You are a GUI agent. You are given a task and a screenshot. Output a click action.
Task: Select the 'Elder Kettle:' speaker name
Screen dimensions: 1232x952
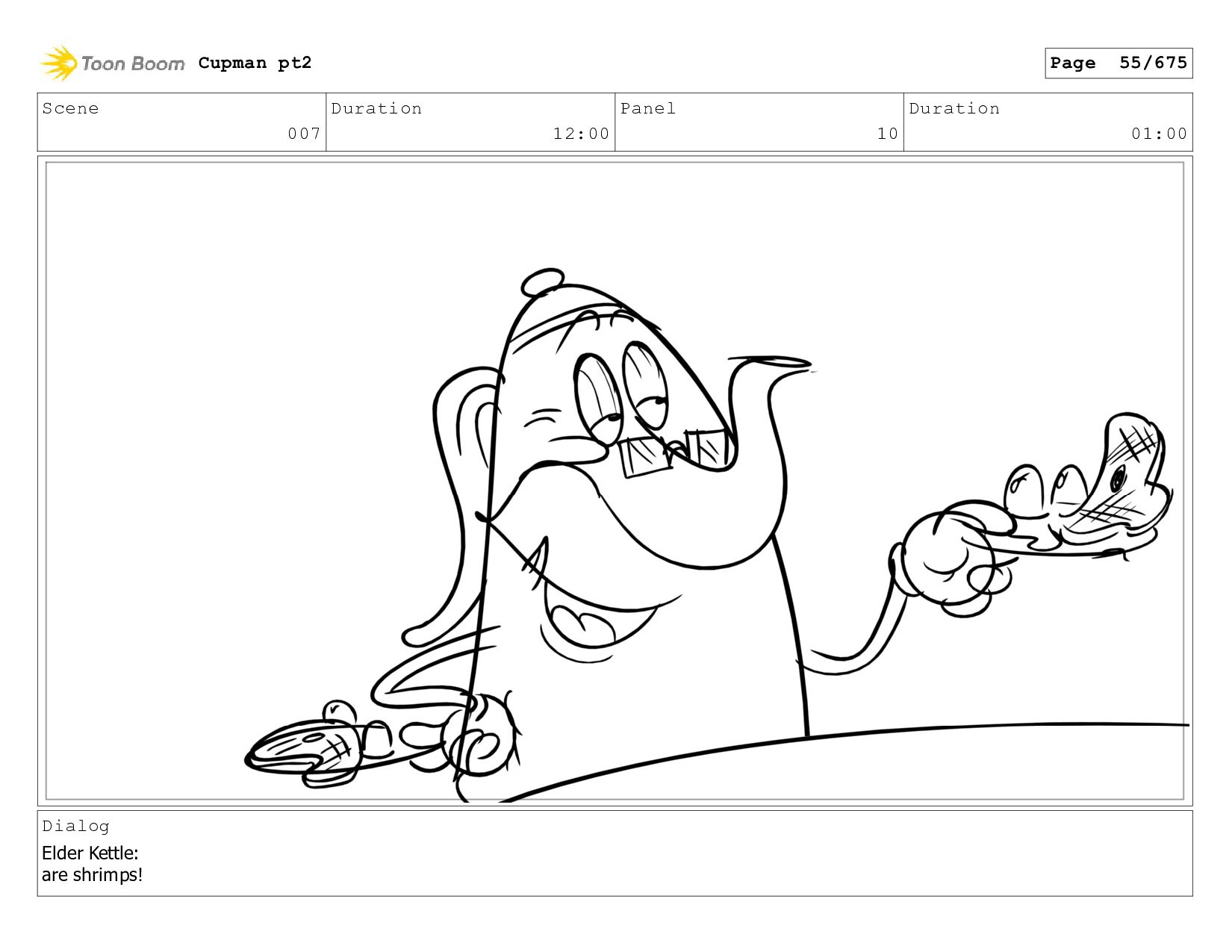[90, 853]
